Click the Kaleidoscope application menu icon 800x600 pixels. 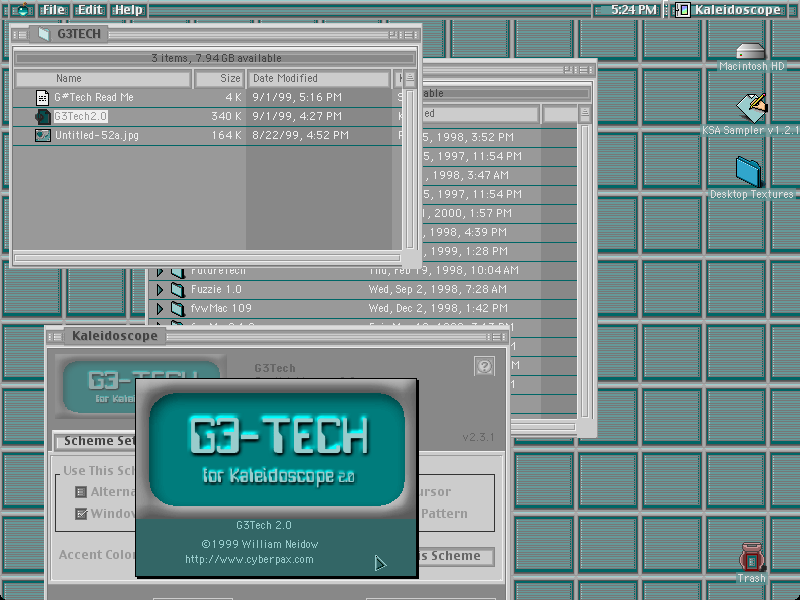[683, 10]
